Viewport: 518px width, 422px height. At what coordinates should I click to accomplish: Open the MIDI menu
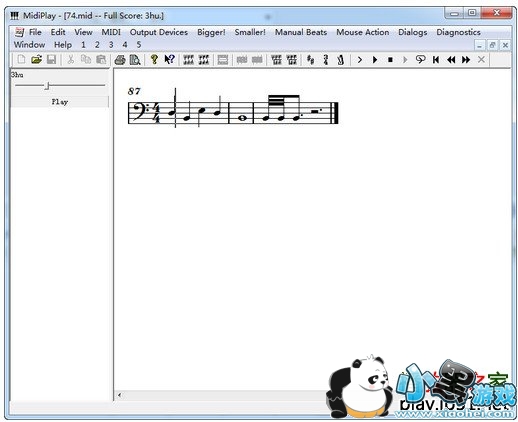tap(111, 32)
